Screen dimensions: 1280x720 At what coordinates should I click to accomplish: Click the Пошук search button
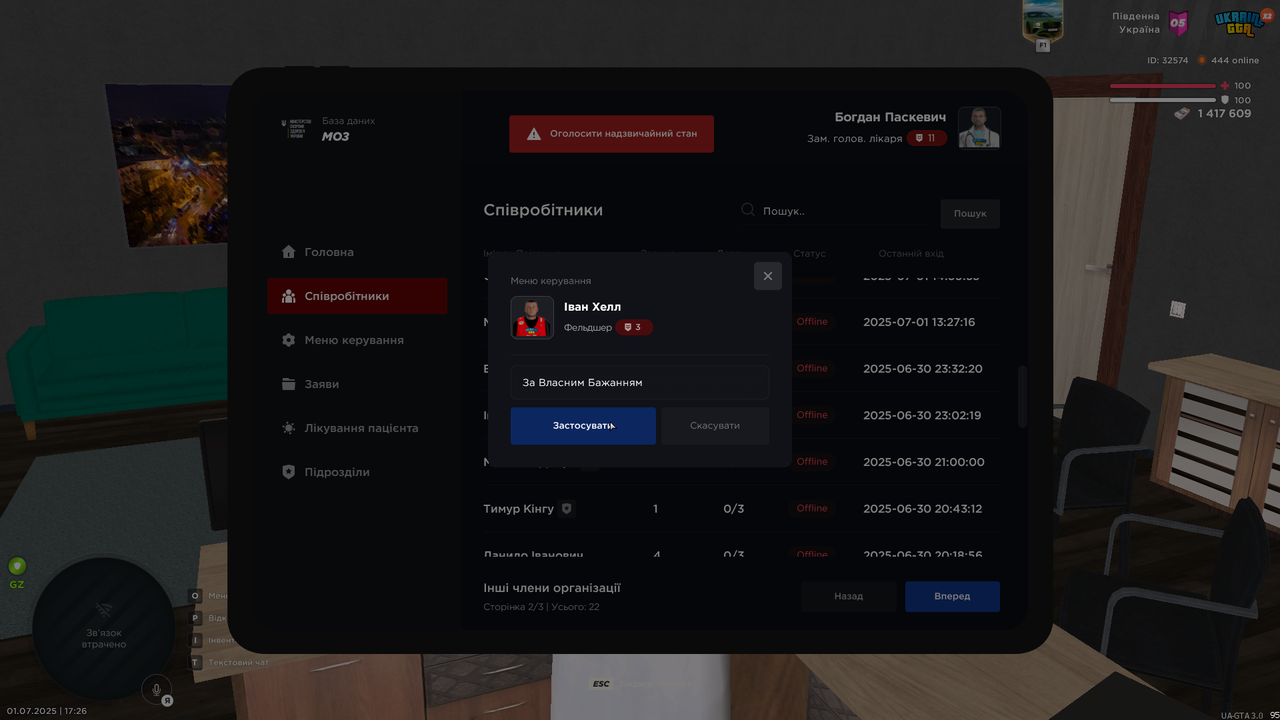coord(970,213)
